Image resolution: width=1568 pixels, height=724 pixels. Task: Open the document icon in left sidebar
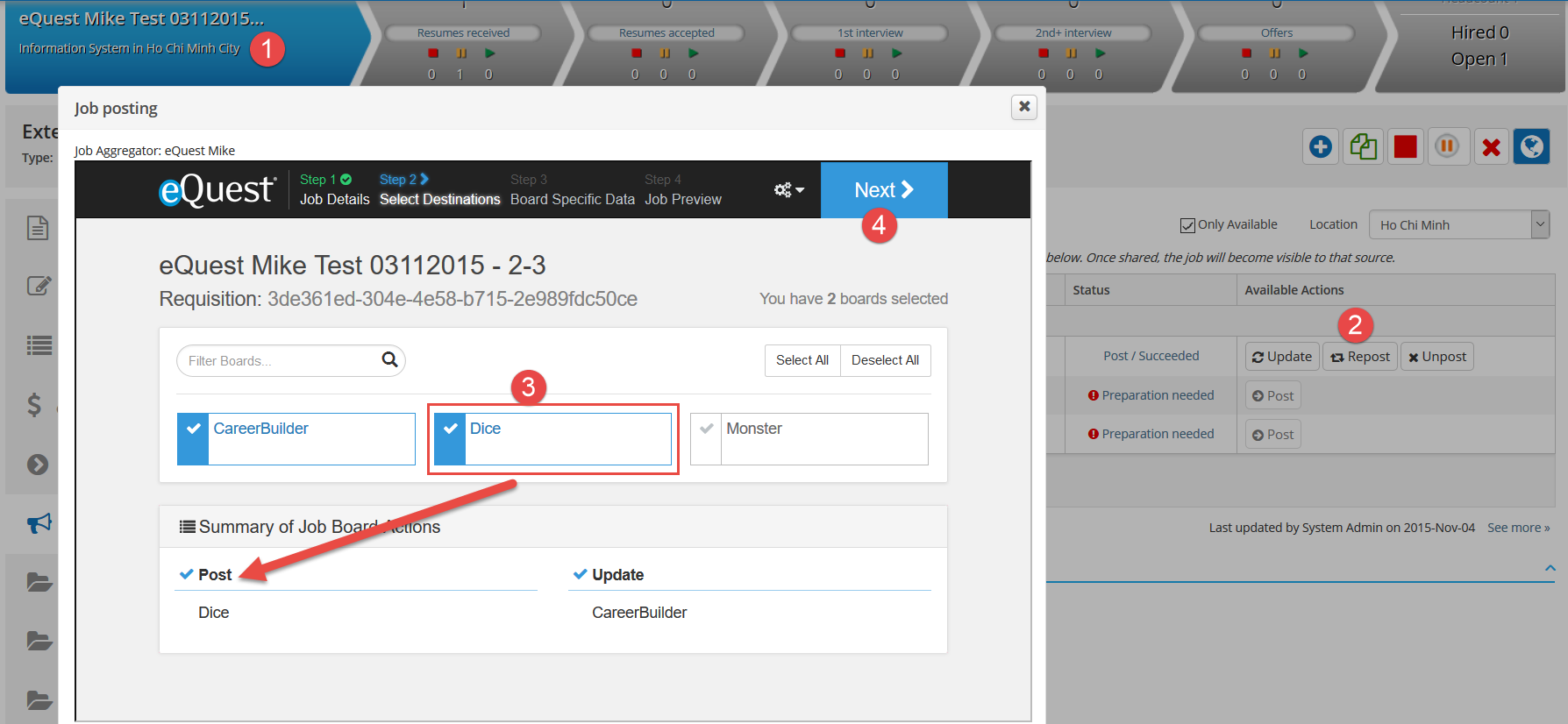click(x=38, y=228)
